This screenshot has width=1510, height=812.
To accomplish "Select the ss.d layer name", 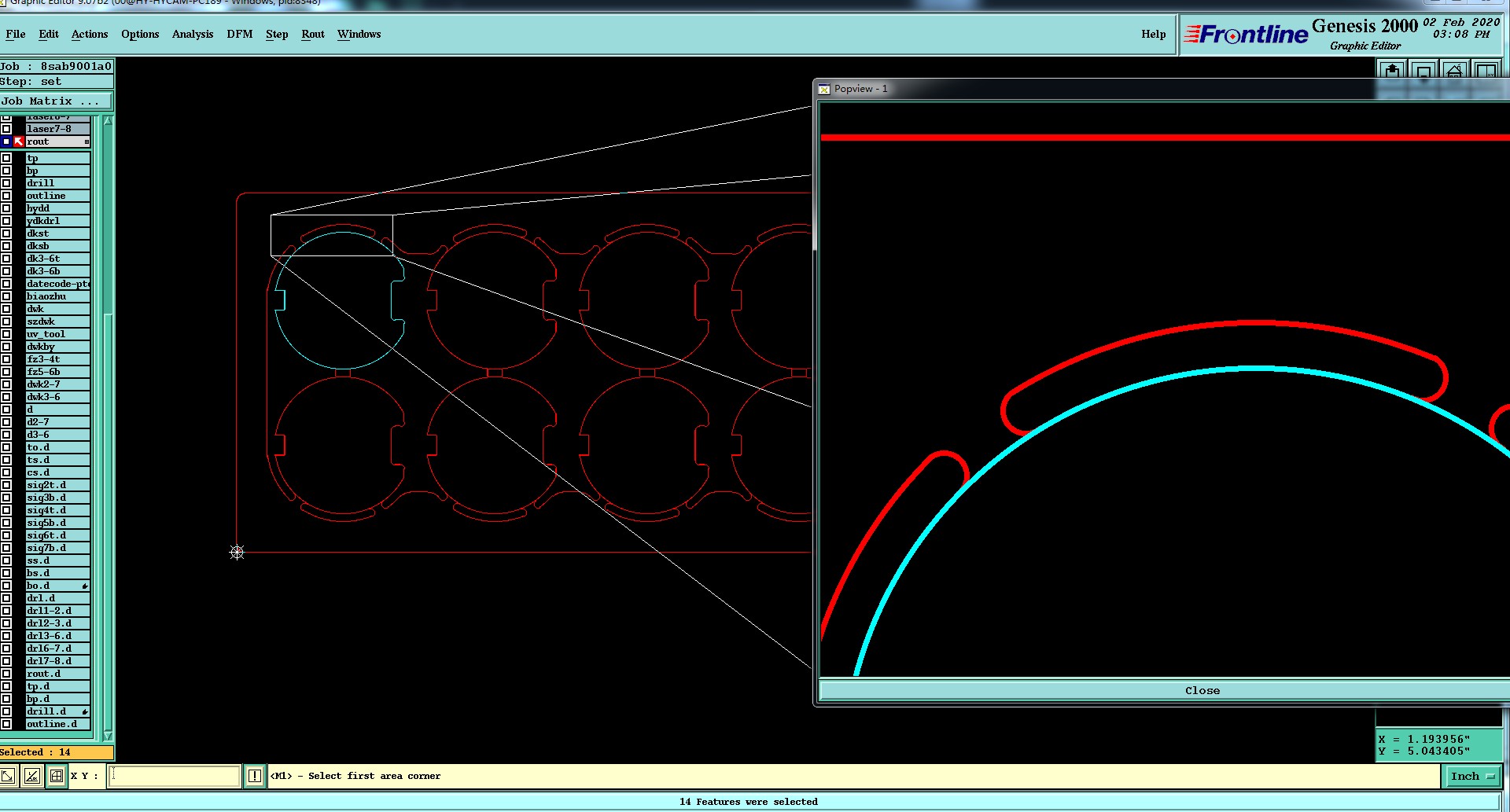I will (x=58, y=560).
